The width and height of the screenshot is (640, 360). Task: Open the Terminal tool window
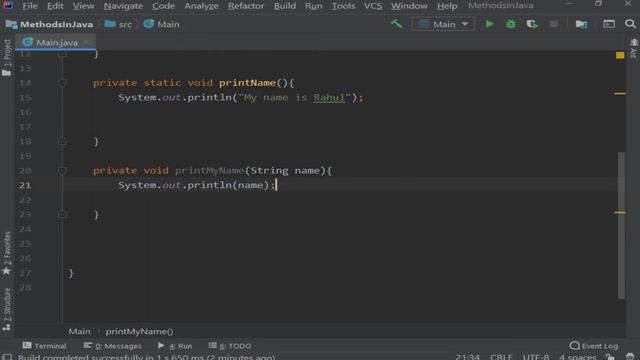[44, 346]
